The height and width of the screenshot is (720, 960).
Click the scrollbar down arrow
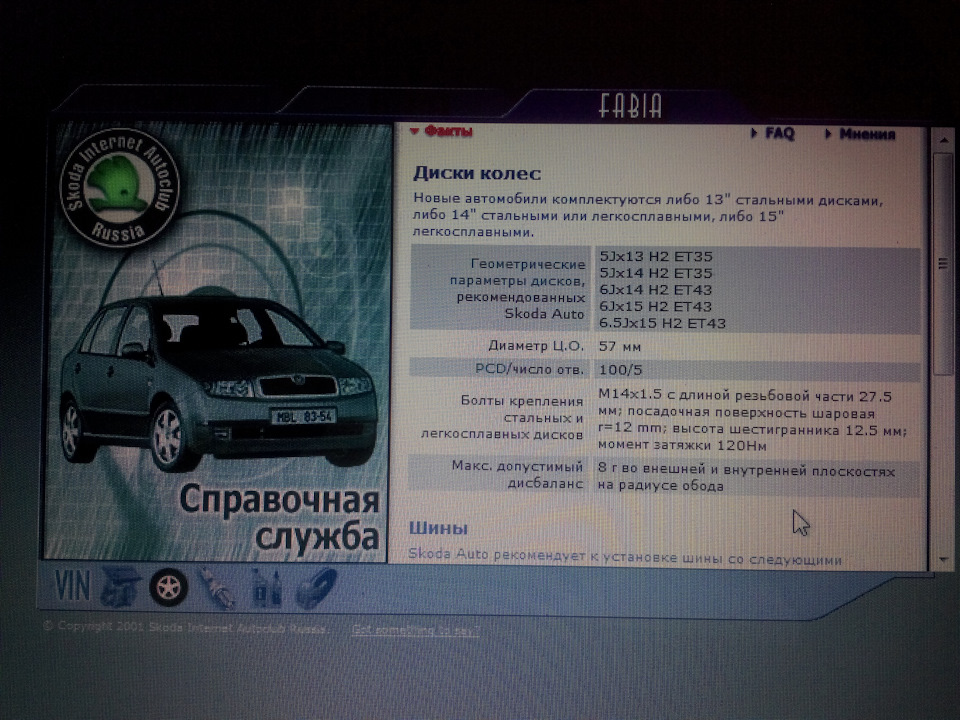pyautogui.click(x=942, y=560)
